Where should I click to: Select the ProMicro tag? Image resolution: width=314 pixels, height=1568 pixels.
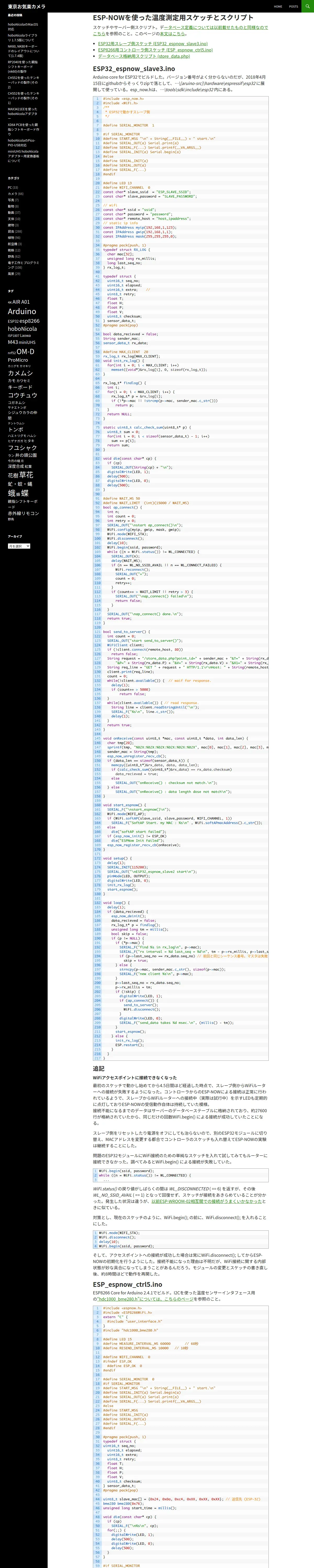(18, 360)
